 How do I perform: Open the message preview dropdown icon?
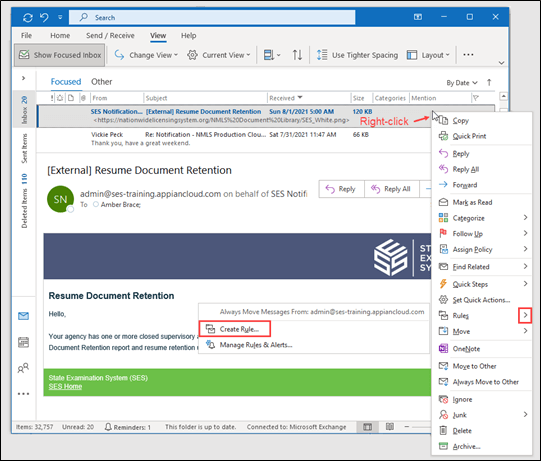click(272, 55)
